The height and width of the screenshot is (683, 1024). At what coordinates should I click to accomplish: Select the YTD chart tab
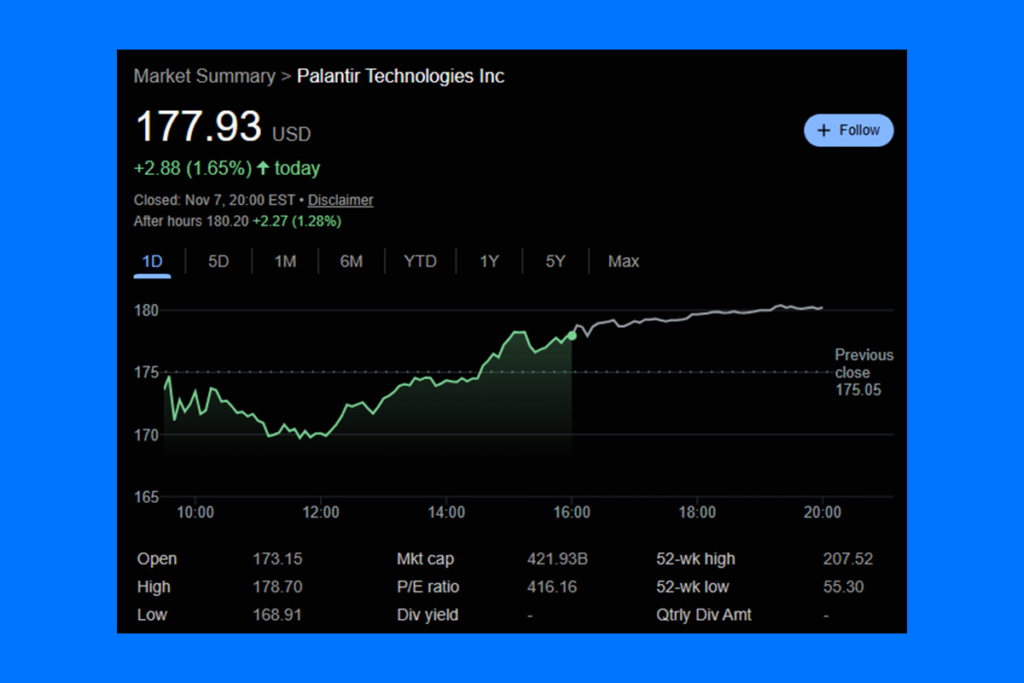click(x=420, y=261)
